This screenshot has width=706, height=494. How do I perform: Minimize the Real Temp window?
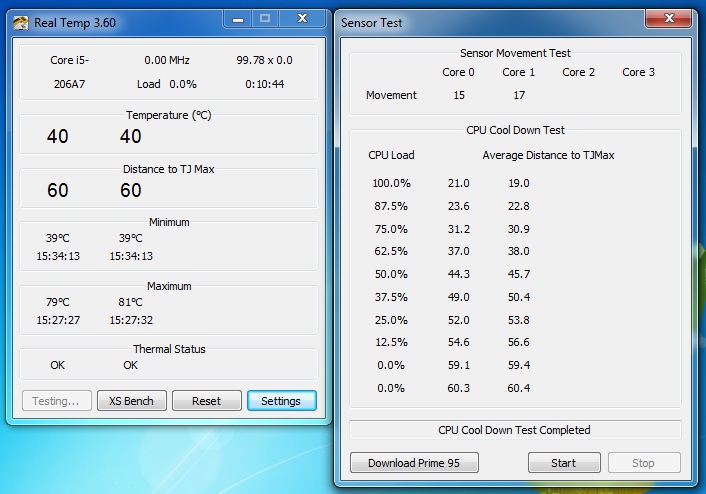[238, 19]
